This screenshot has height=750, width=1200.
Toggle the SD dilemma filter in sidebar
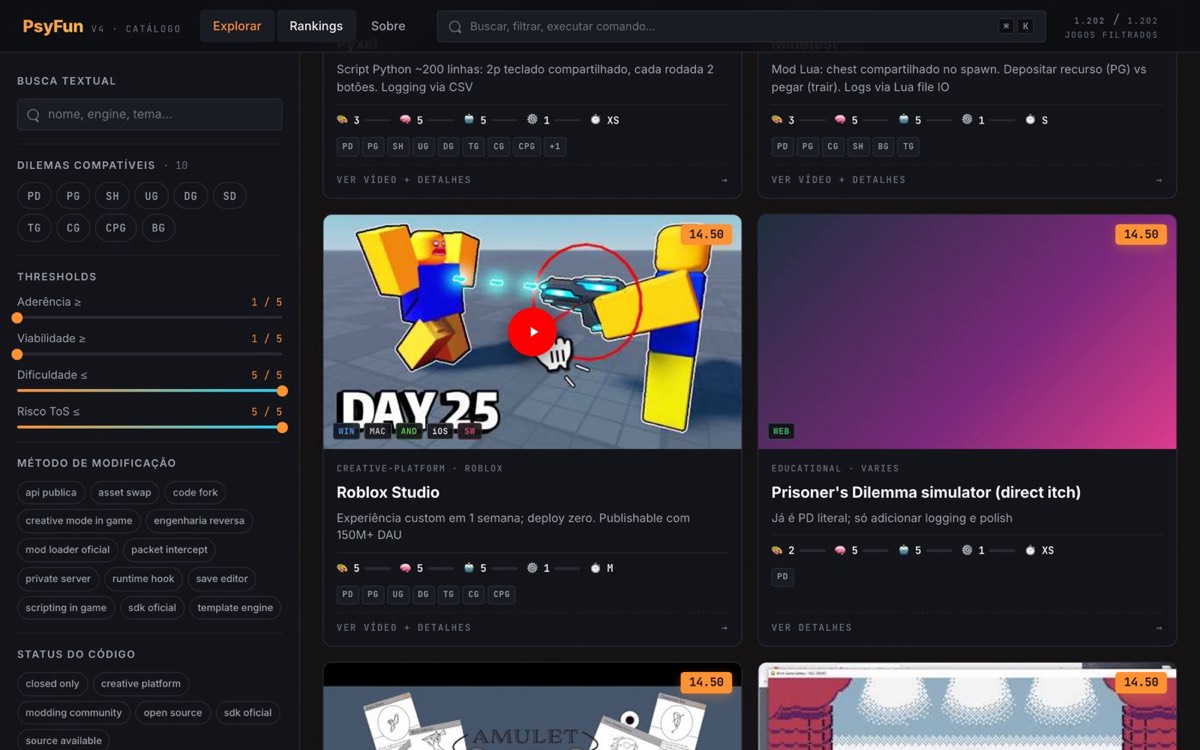[x=229, y=197]
